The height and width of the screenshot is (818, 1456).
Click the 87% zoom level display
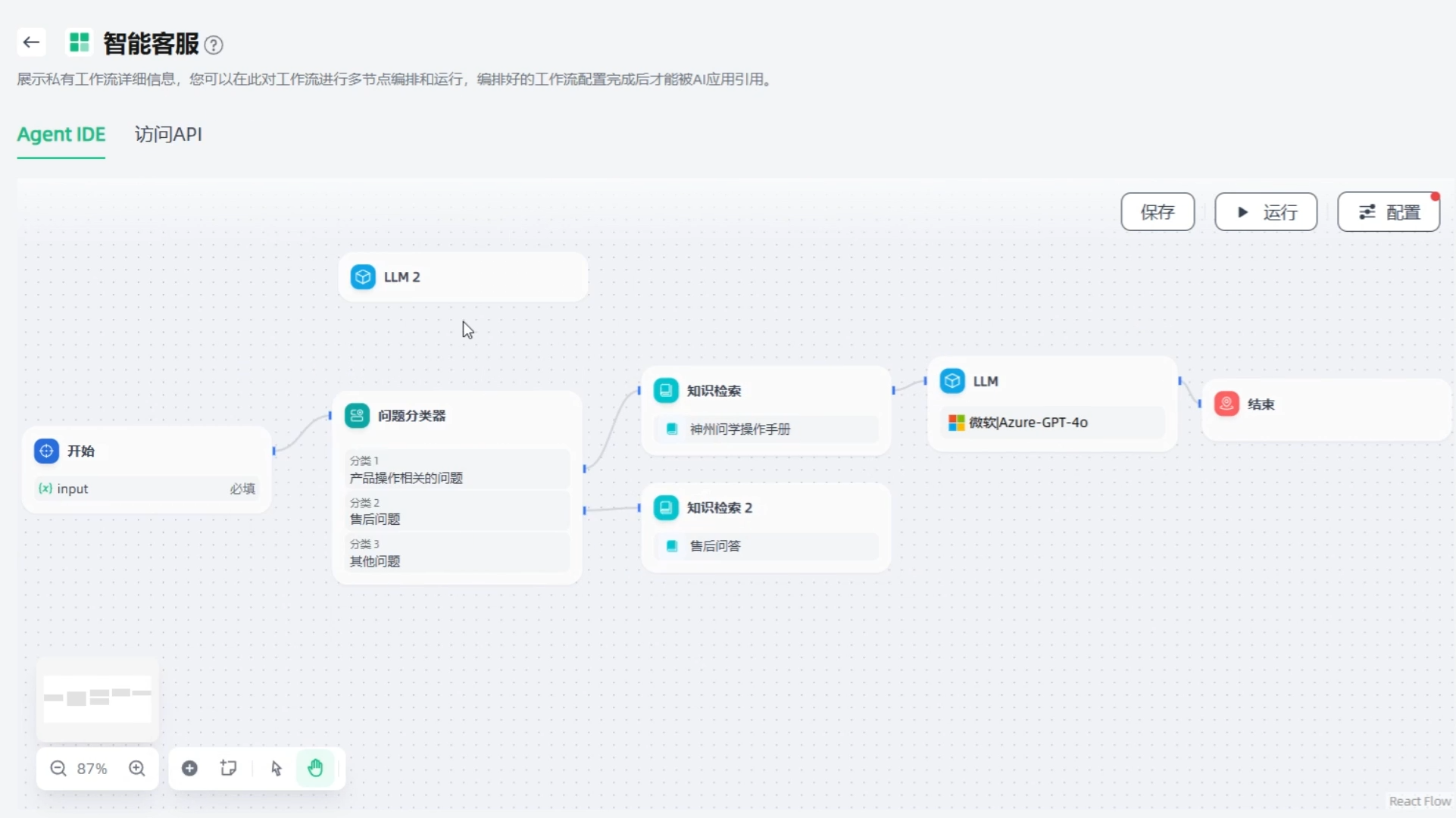(92, 769)
